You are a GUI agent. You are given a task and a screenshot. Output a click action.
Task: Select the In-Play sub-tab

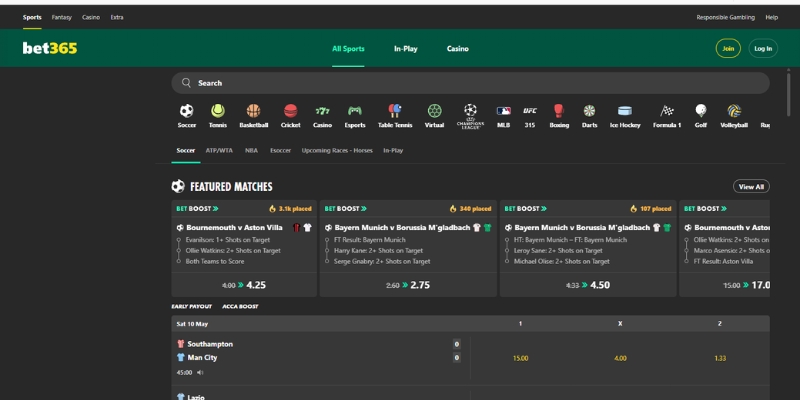point(393,151)
